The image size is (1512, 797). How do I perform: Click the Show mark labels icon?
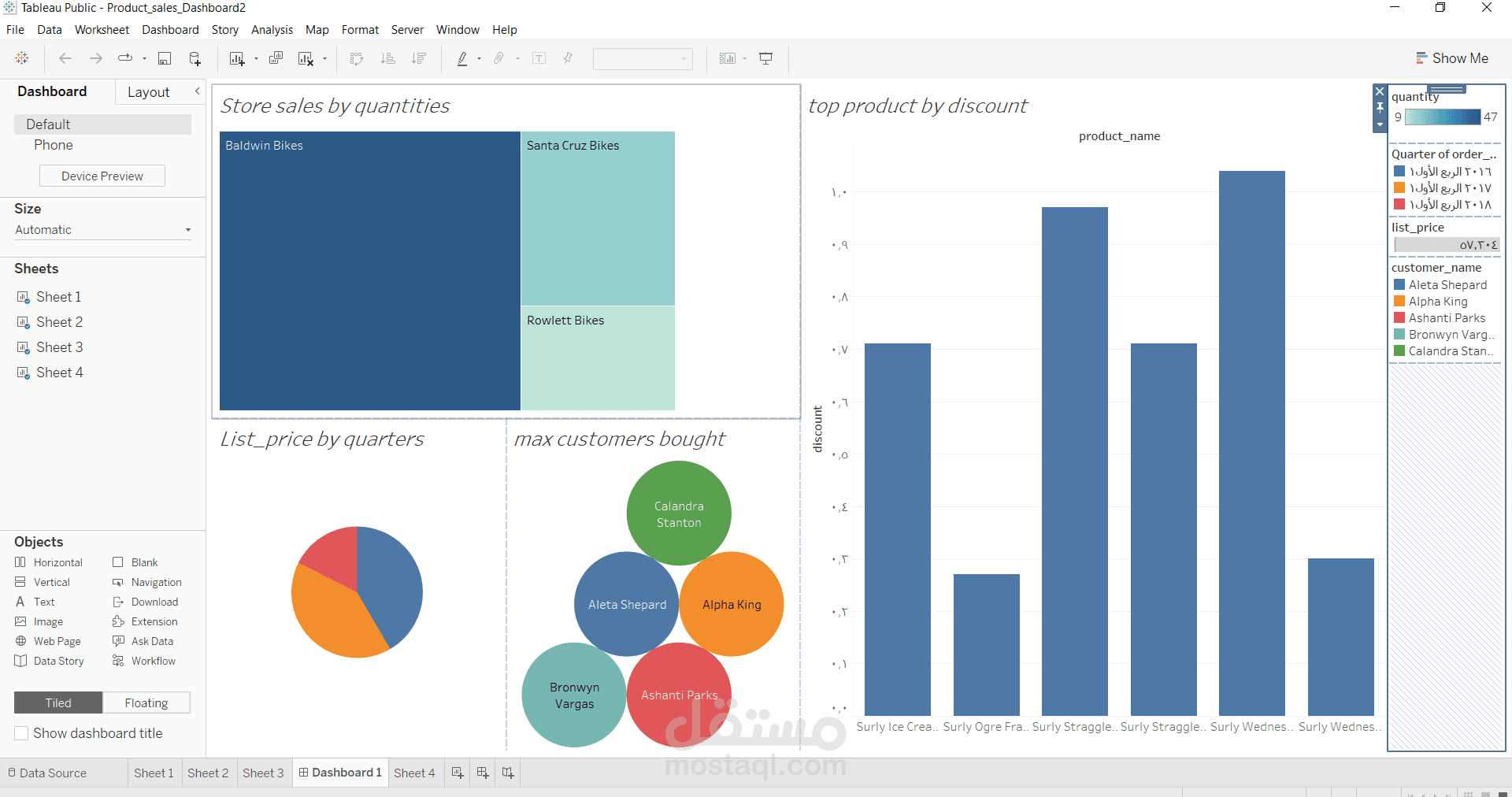[539, 58]
